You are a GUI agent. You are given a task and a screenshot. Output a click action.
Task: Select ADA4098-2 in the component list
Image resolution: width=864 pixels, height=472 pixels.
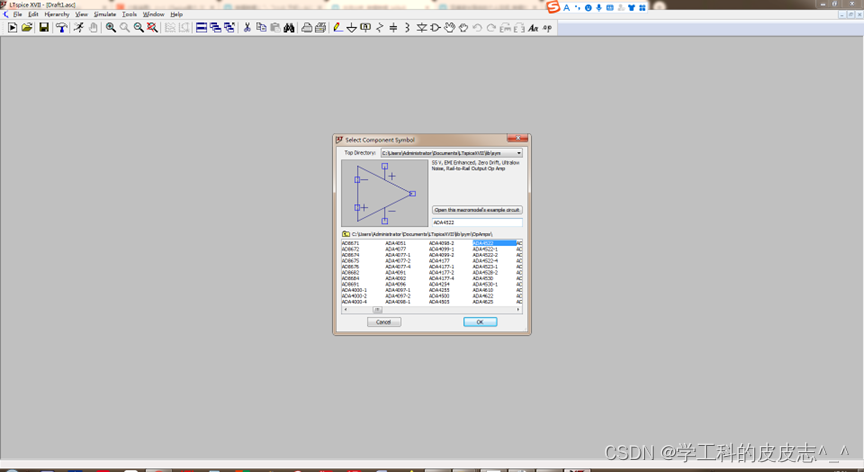coord(441,243)
